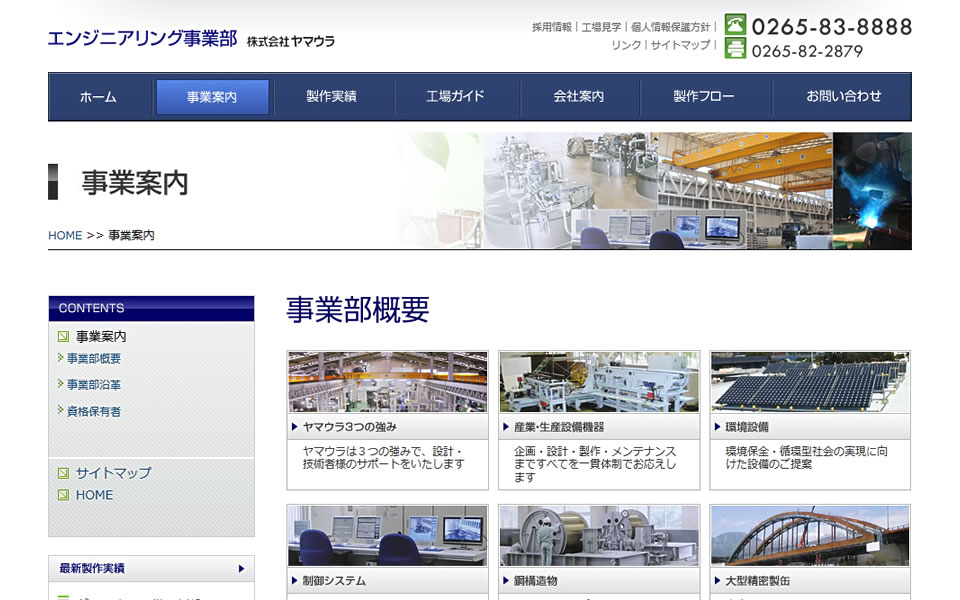
Task: Click the small chevron before 資格保有者
Action: (x=60, y=410)
